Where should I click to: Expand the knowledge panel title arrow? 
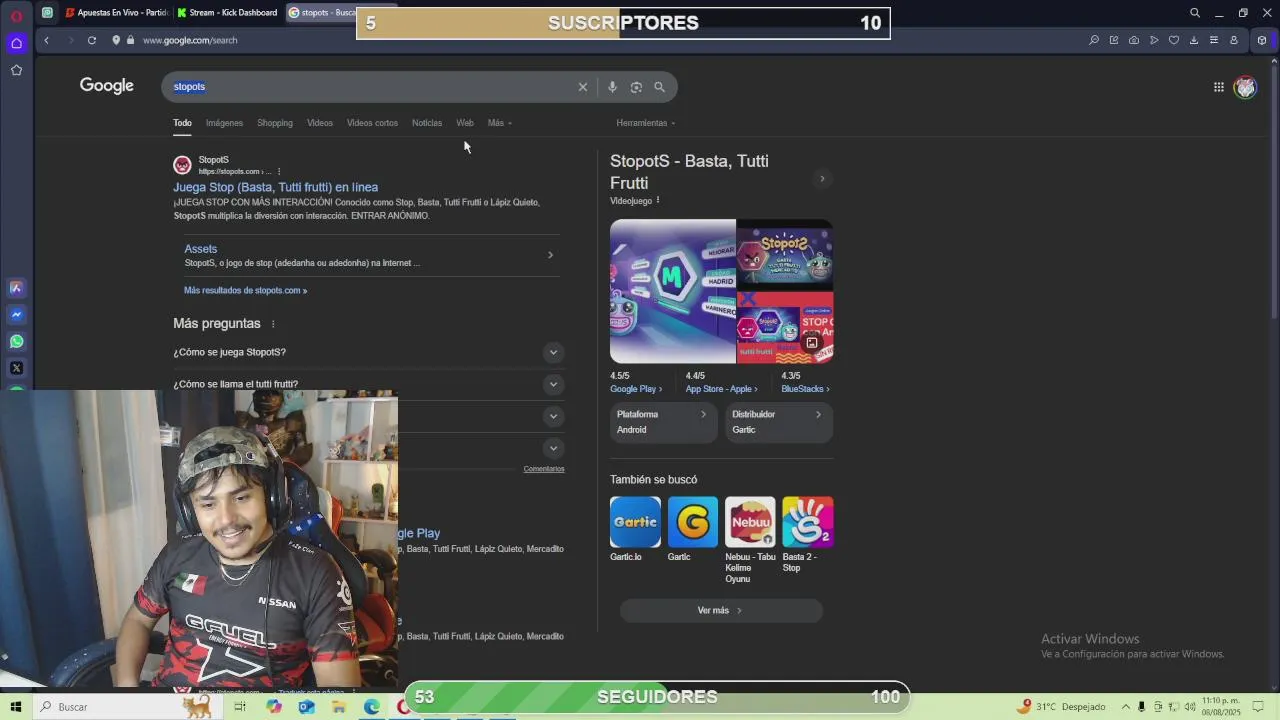[x=822, y=179]
